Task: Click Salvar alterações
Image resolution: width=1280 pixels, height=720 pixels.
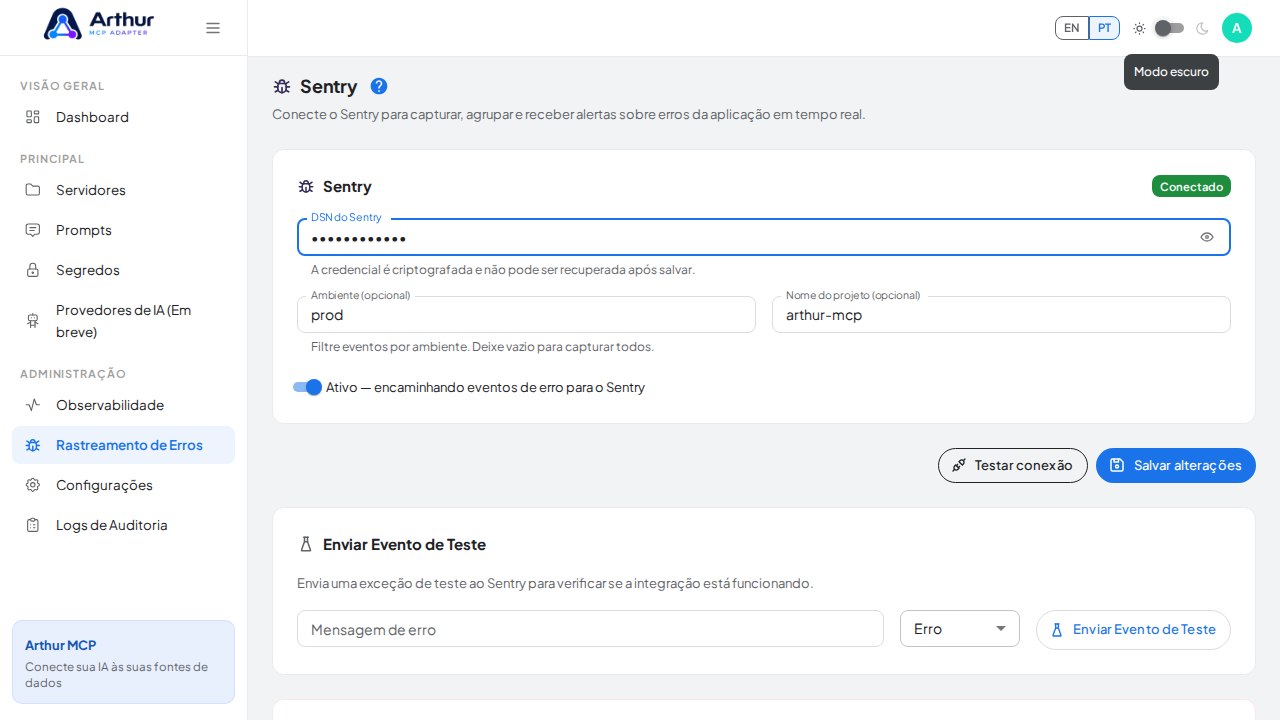Action: pyautogui.click(x=1176, y=465)
